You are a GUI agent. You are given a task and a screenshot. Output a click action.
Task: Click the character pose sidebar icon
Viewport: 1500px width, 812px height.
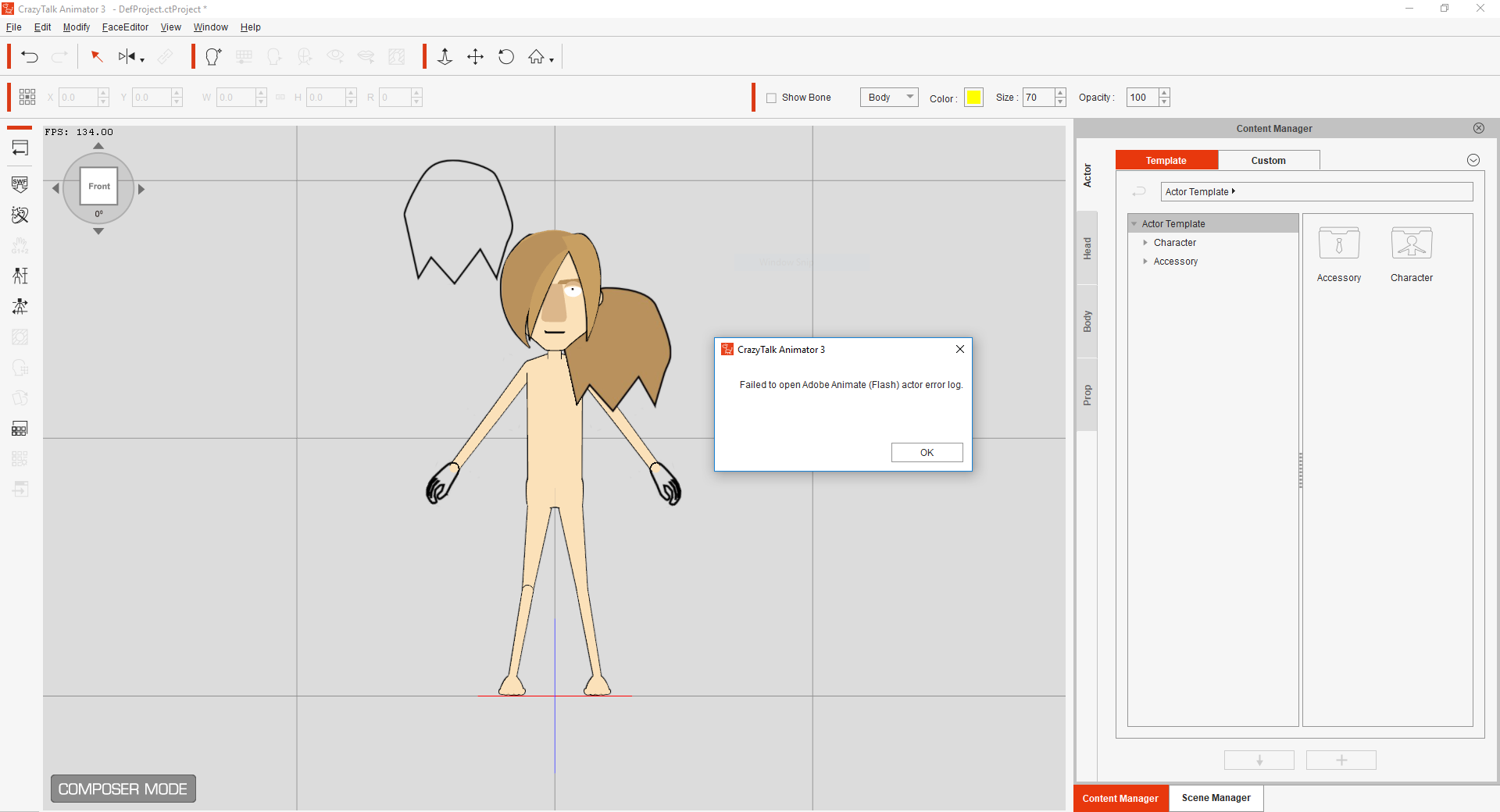pos(20,306)
